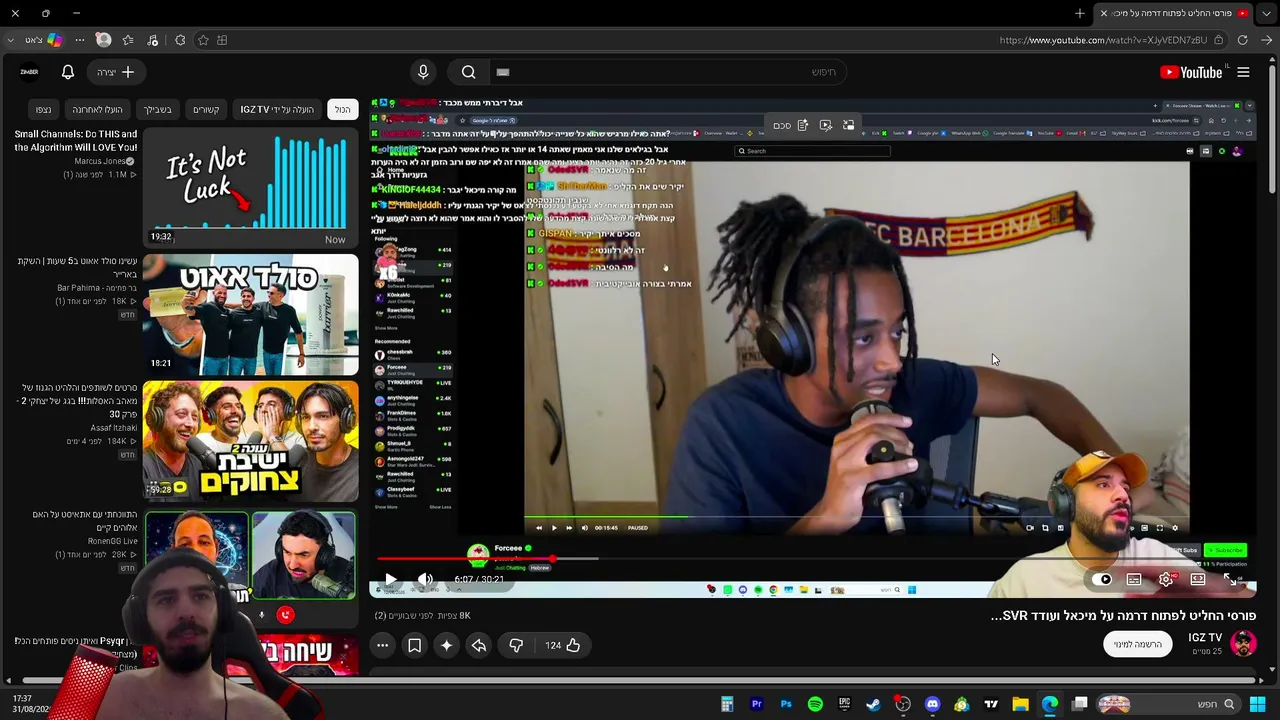Viewport: 1280px width, 720px height.
Task: Open Epic Games Launcher from the taskbar
Action: click(844, 704)
